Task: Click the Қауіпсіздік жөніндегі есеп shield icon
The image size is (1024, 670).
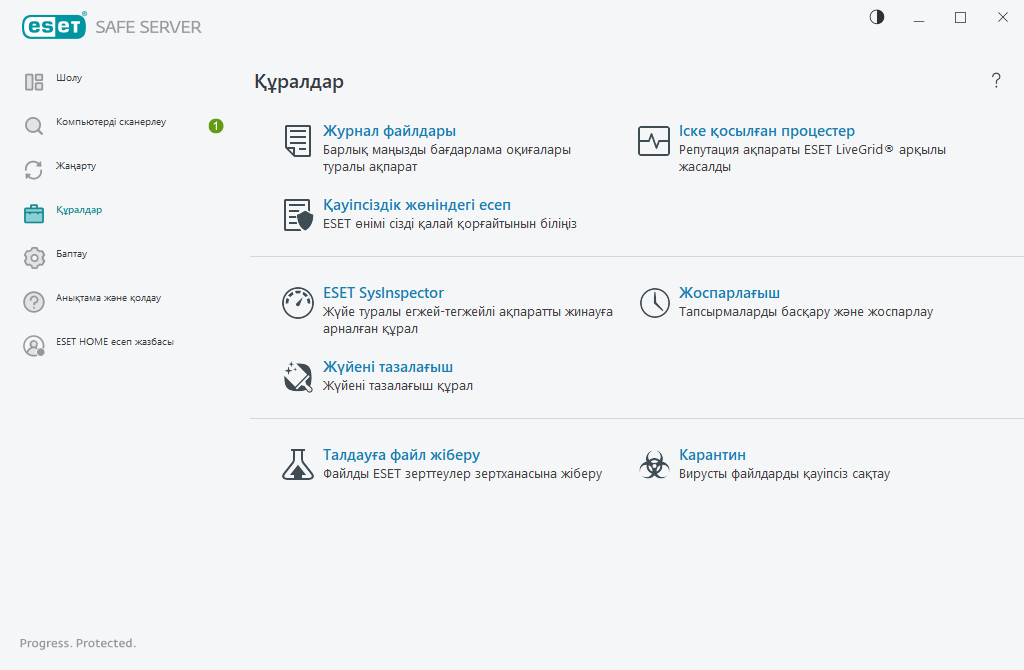Action: [298, 215]
